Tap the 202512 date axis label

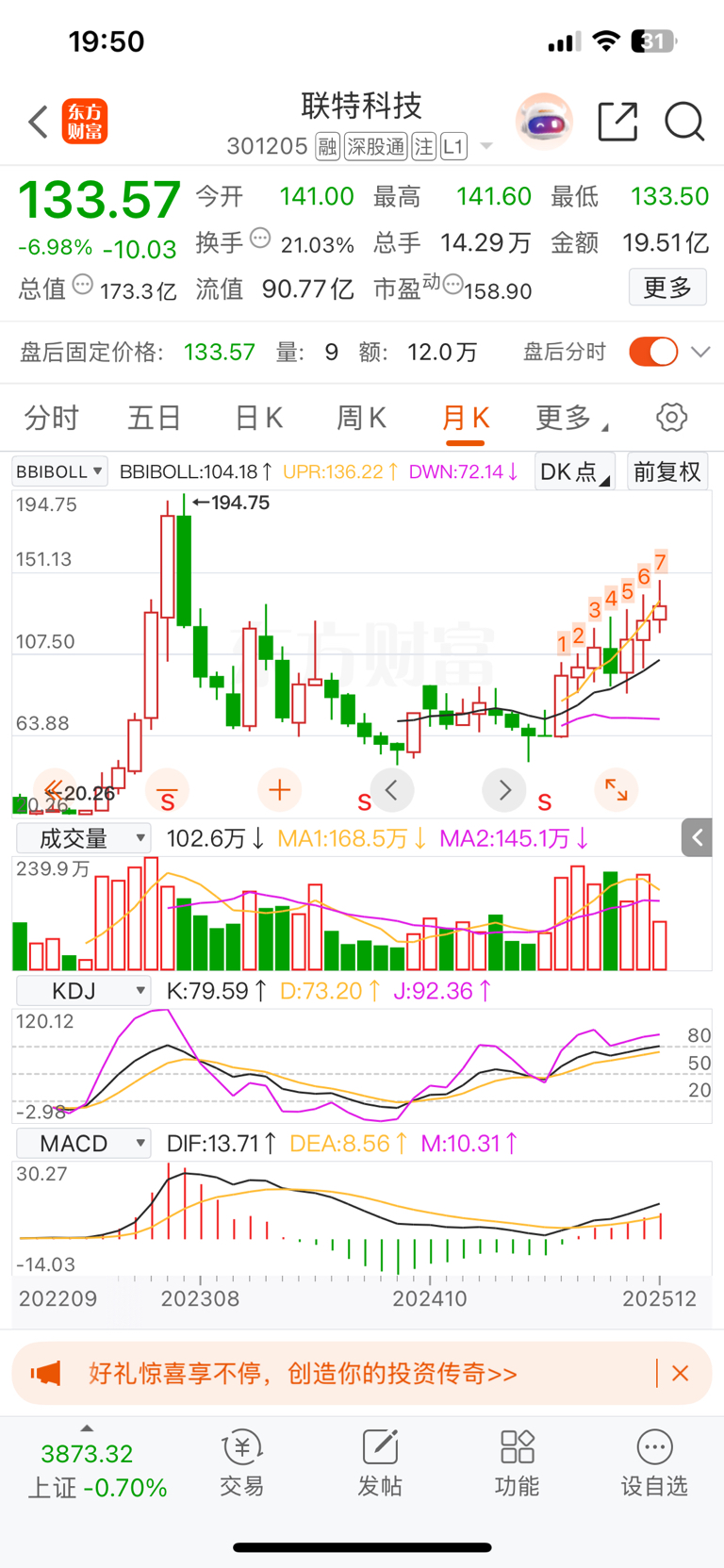click(659, 1298)
